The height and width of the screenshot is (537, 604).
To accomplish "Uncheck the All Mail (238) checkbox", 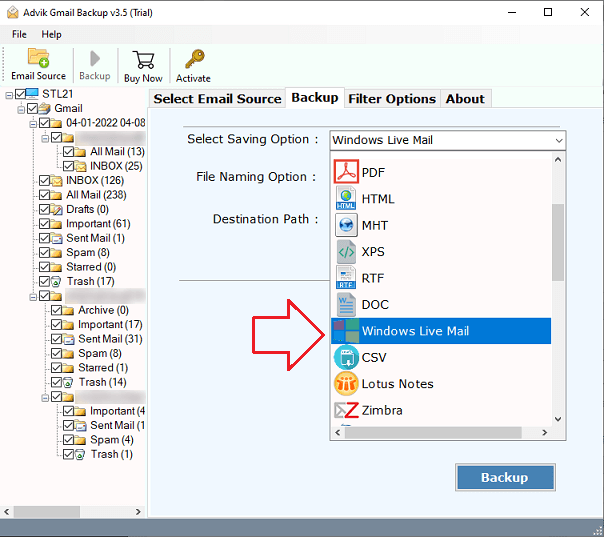I will (44, 195).
